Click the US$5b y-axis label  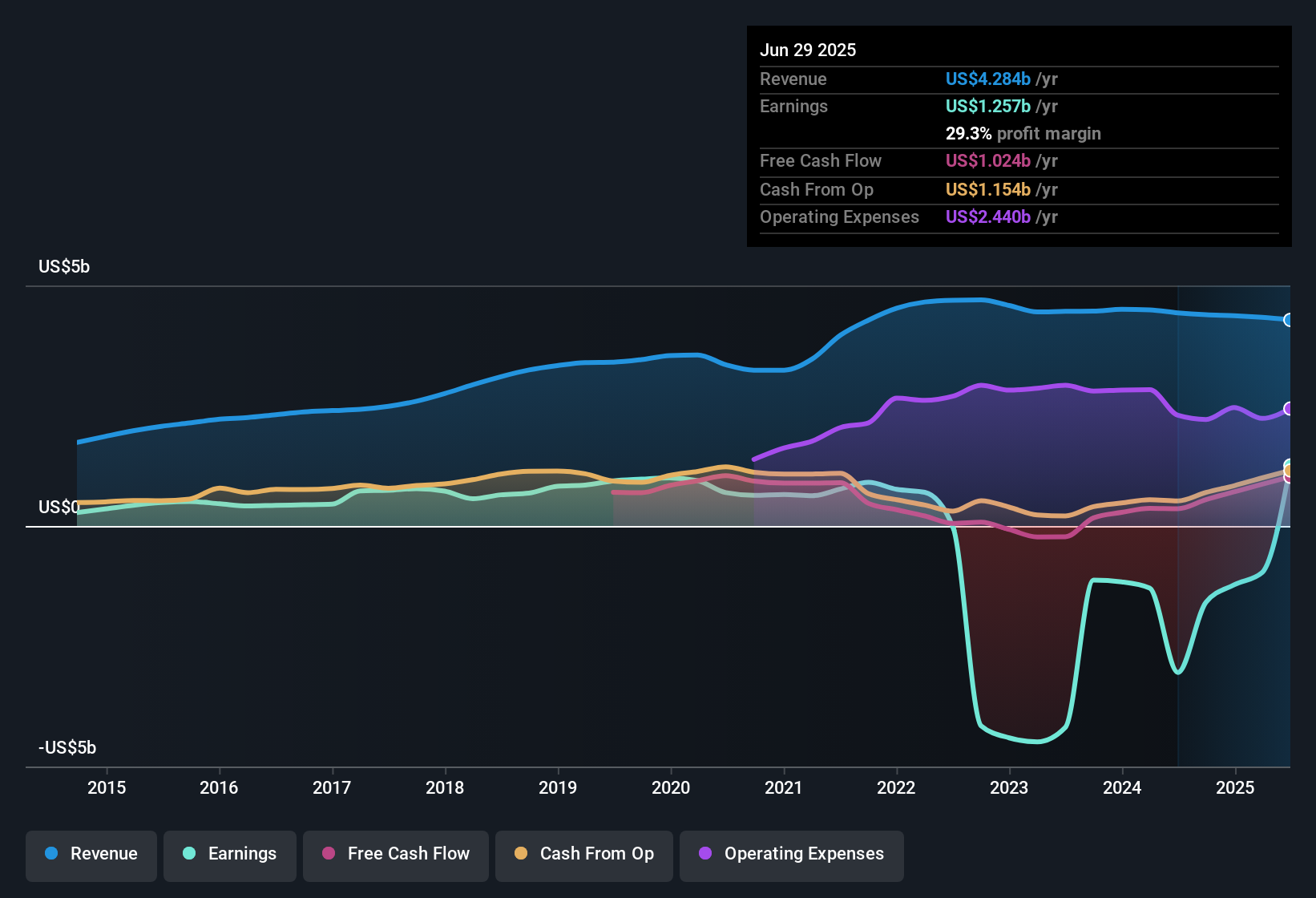coord(64,266)
